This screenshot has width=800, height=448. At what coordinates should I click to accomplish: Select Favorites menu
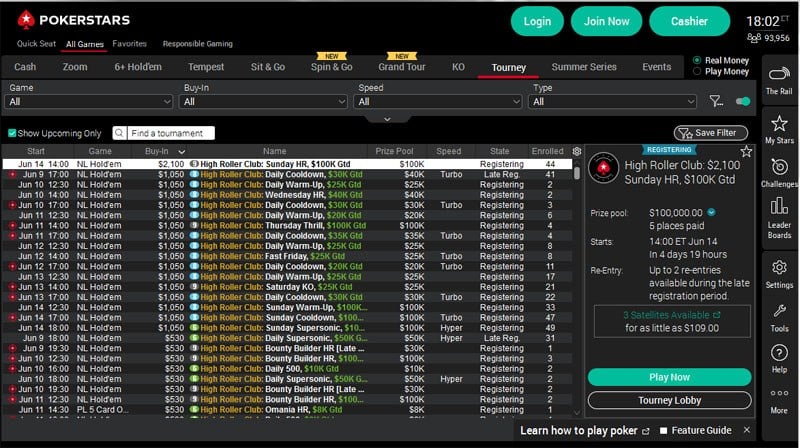click(x=130, y=43)
